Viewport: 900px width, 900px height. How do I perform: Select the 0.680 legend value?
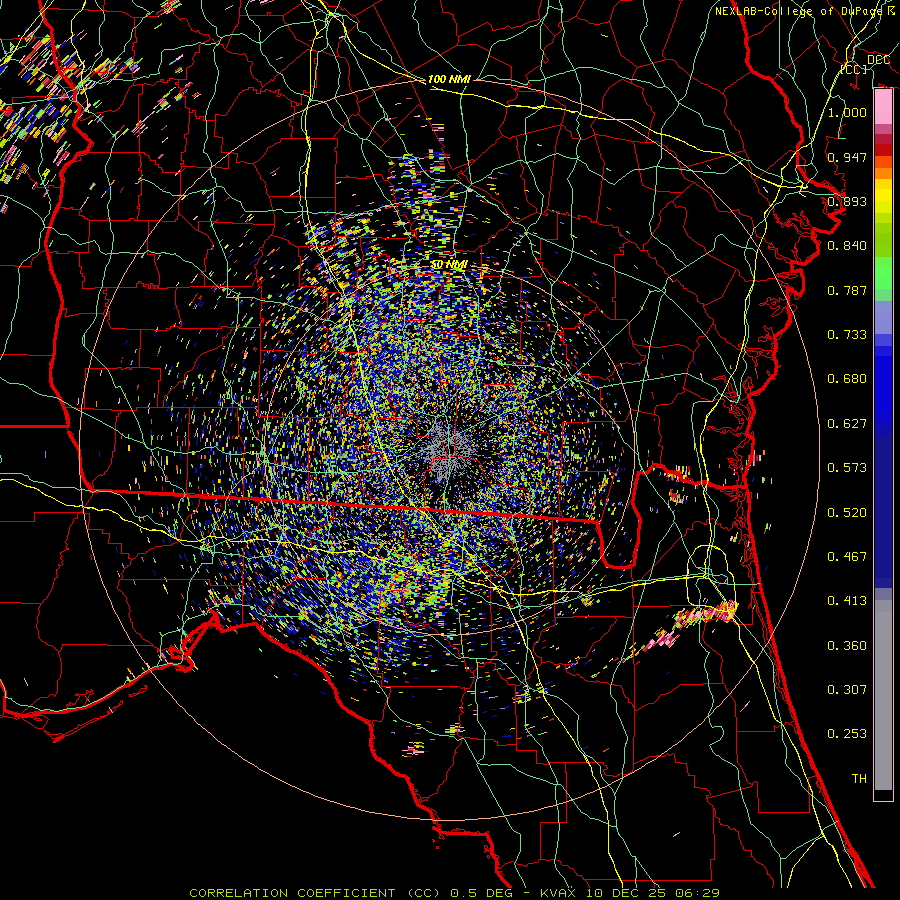(x=847, y=379)
